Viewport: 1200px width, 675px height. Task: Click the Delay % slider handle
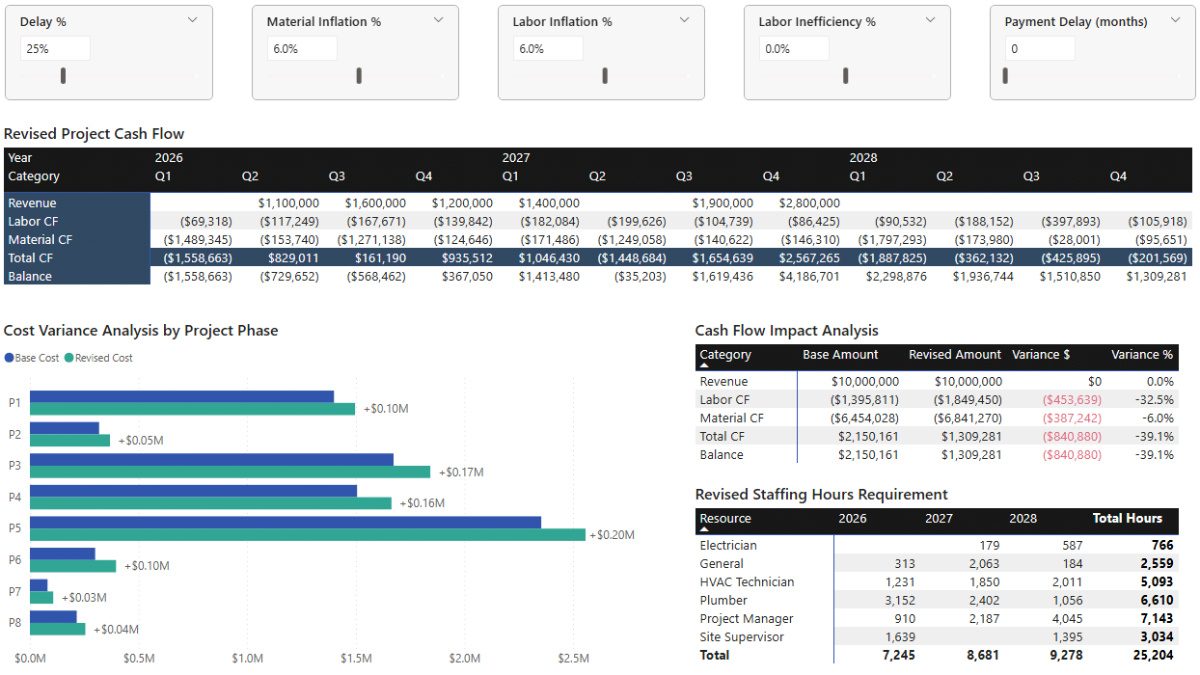click(x=63, y=75)
